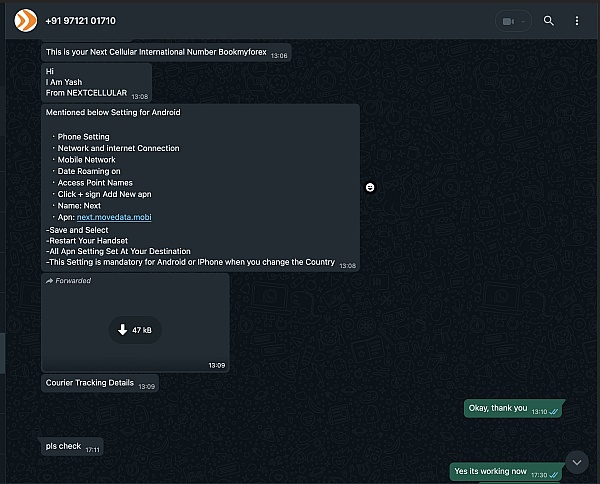Click contact number +91 97121 01710 header
Image resolution: width=600 pixels, height=484 pixels.
pyautogui.click(x=80, y=21)
